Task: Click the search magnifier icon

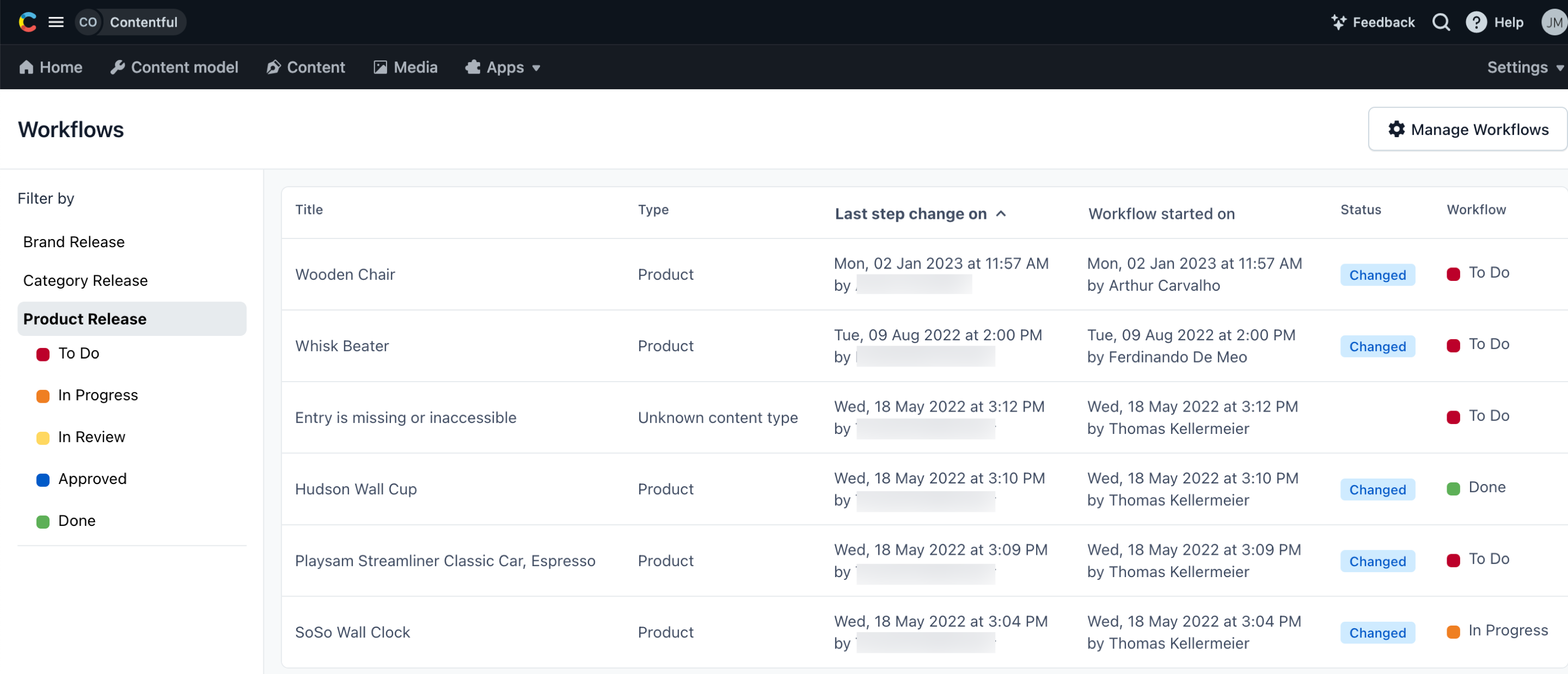Action: [1441, 22]
